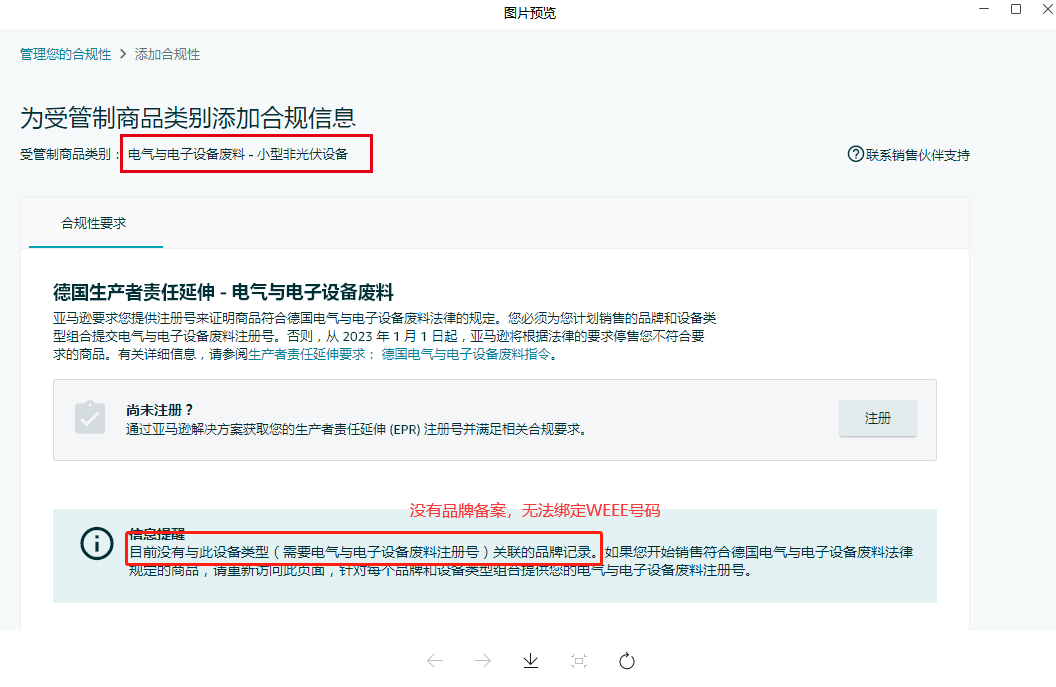Go to previous image with left arrow

[x=435, y=661]
